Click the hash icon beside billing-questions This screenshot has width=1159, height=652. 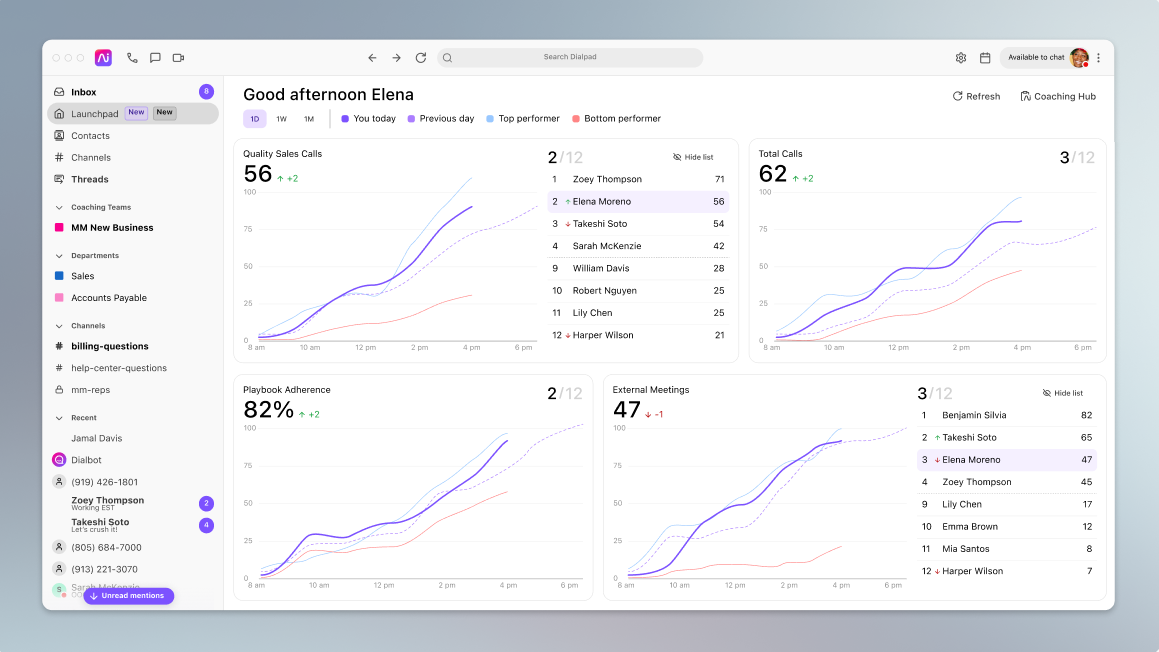[59, 346]
